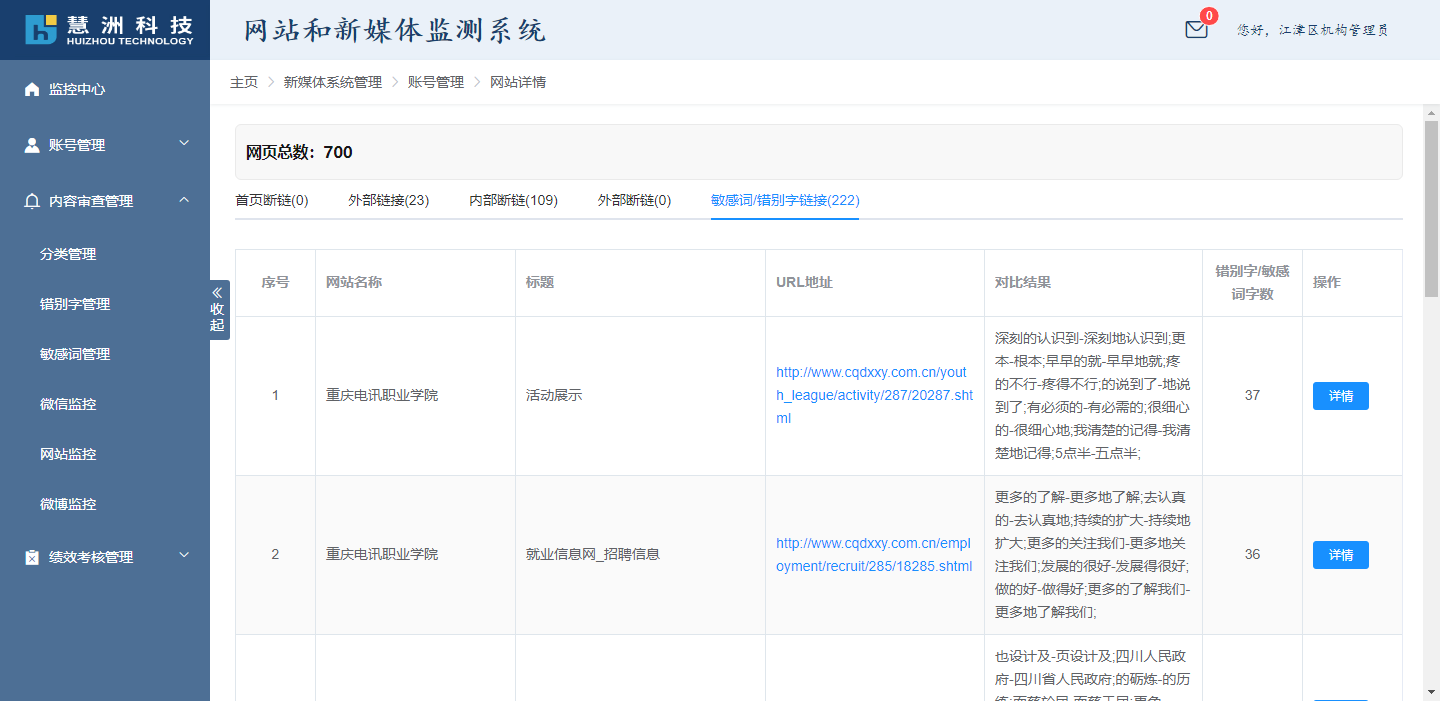Click the clipboard icon beside 绩效考核管理
The image size is (1440, 701).
(x=32, y=557)
